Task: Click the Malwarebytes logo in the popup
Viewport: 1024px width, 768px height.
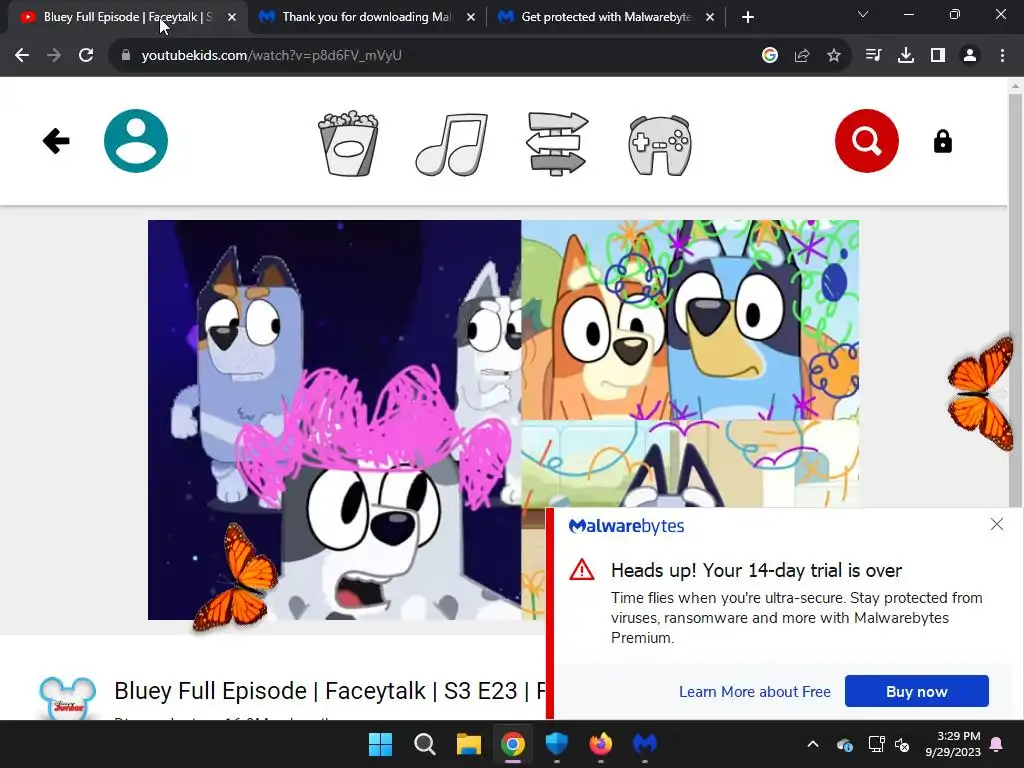Action: coord(626,526)
